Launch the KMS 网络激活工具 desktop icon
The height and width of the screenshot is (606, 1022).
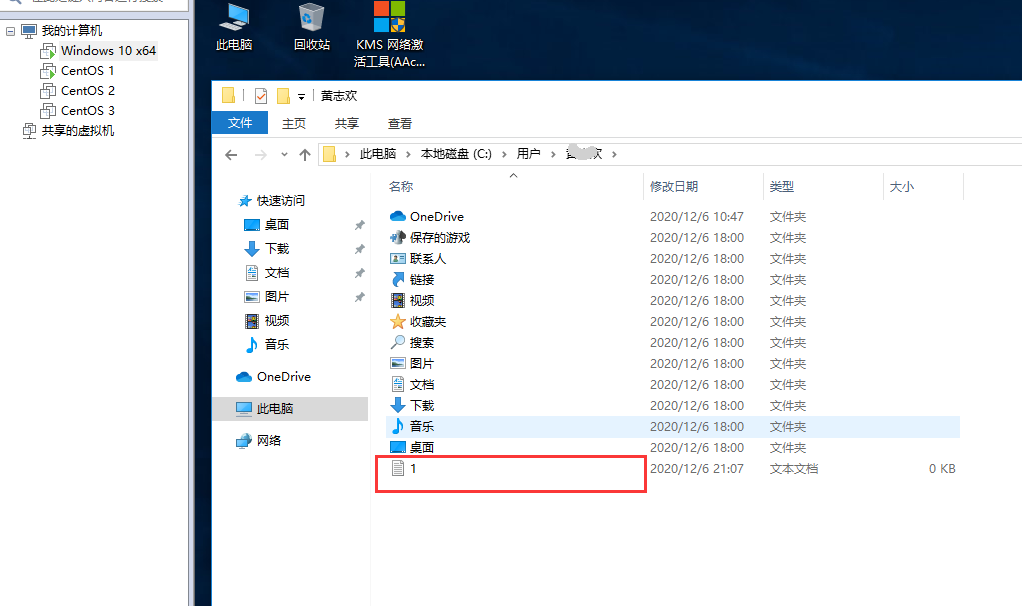point(389,35)
